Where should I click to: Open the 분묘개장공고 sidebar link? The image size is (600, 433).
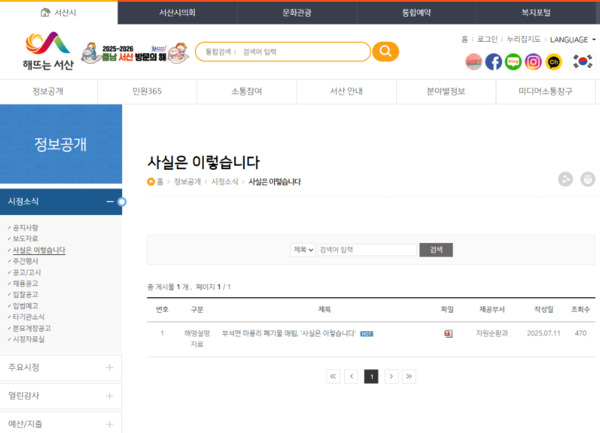point(32,328)
